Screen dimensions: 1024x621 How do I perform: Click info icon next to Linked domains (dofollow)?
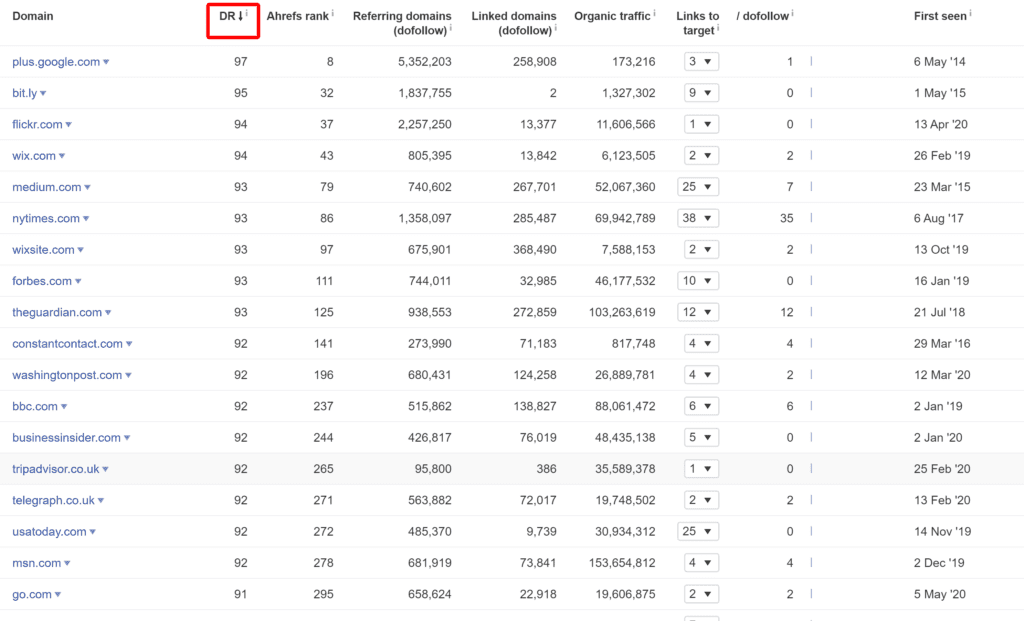[556, 27]
